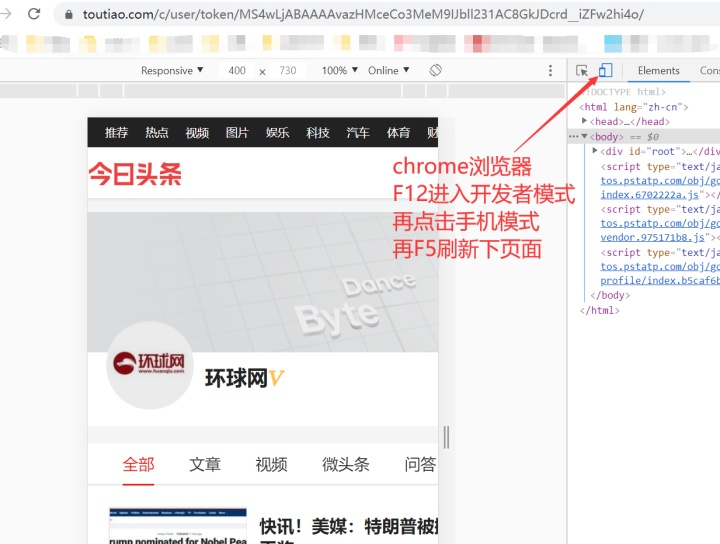Collapse the body element node
The width and height of the screenshot is (720, 544).
point(584,136)
